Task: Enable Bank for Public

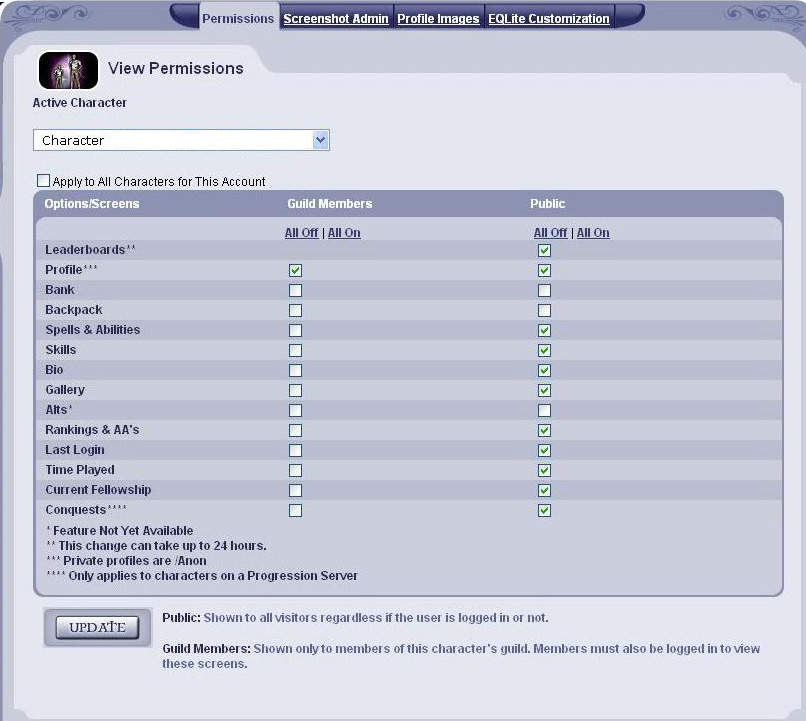Action: point(544,290)
